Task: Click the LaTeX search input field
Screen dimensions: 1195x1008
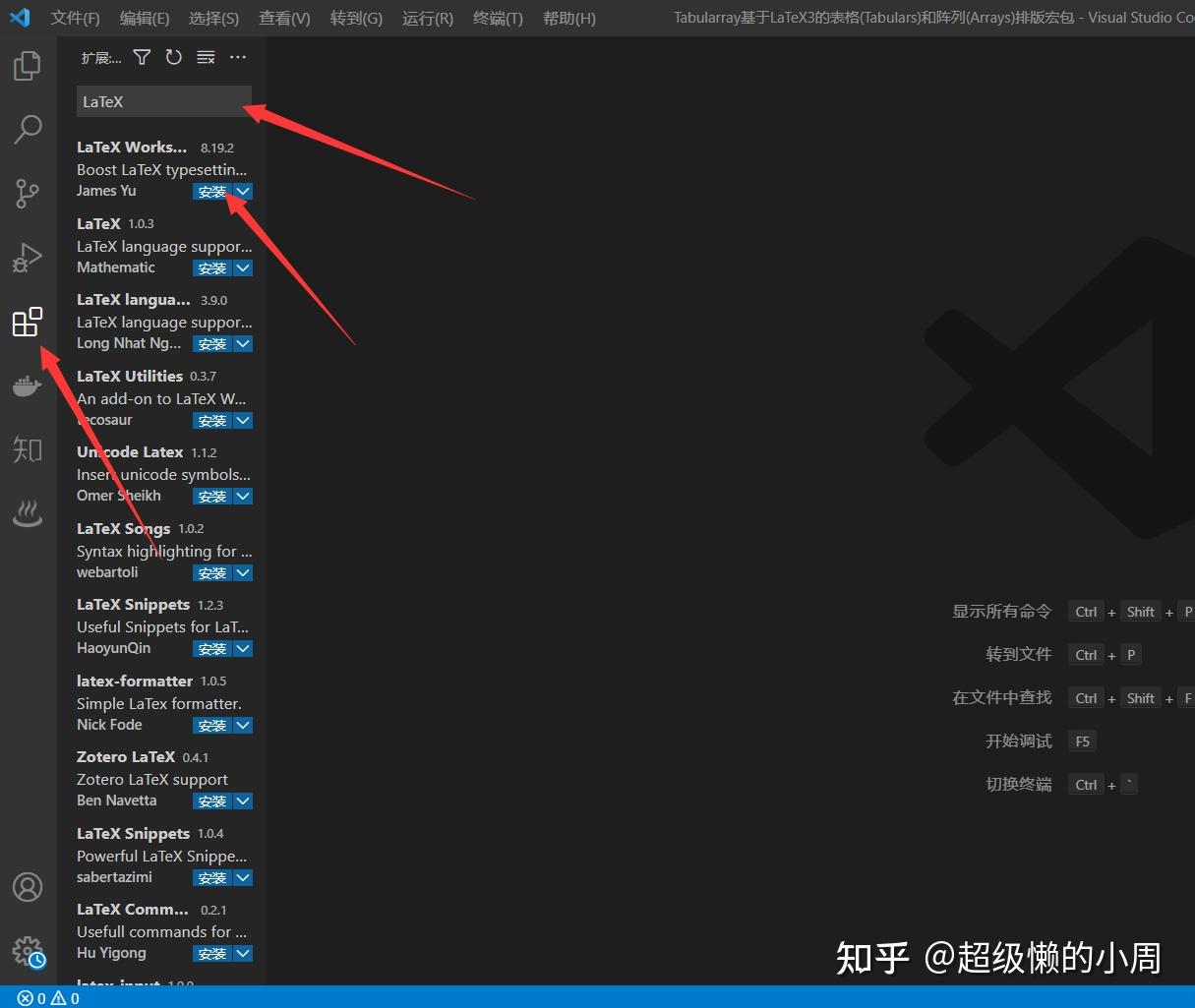Action: [x=162, y=101]
